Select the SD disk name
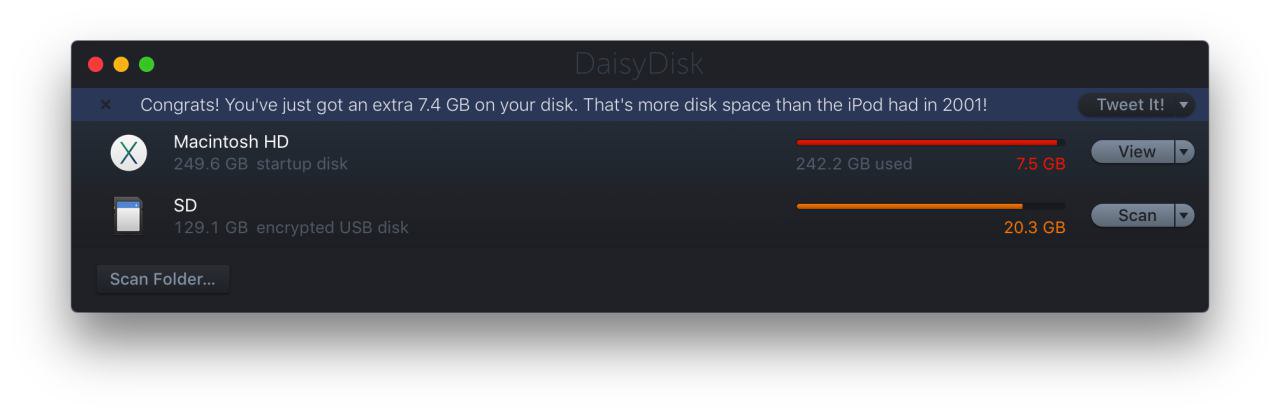The height and width of the screenshot is (414, 1280). click(x=185, y=205)
